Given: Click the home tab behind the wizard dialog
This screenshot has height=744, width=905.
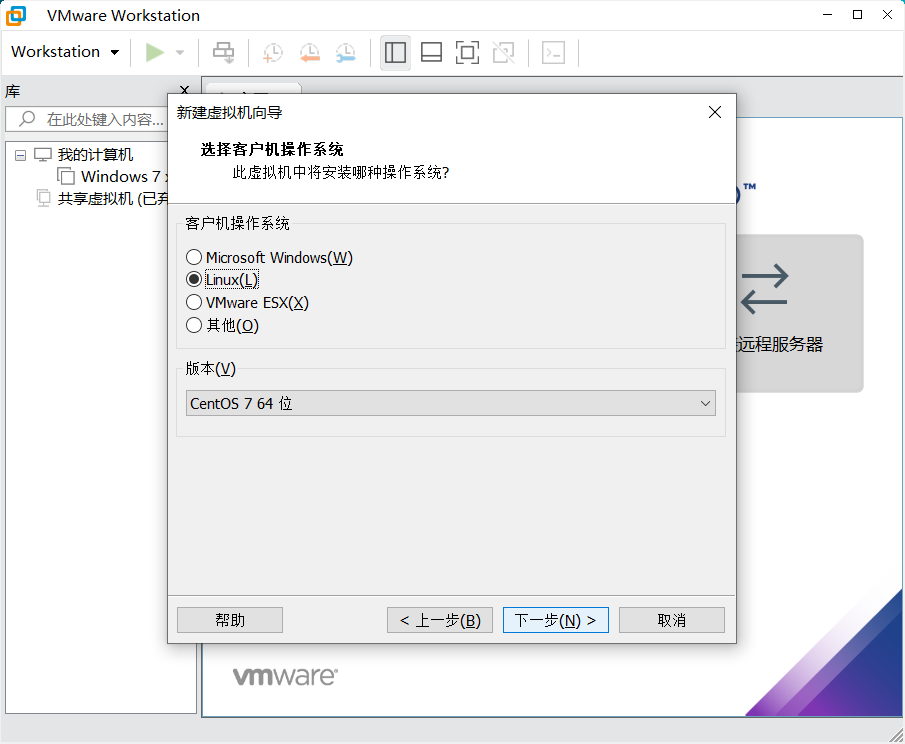Looking at the screenshot, I should [x=254, y=88].
